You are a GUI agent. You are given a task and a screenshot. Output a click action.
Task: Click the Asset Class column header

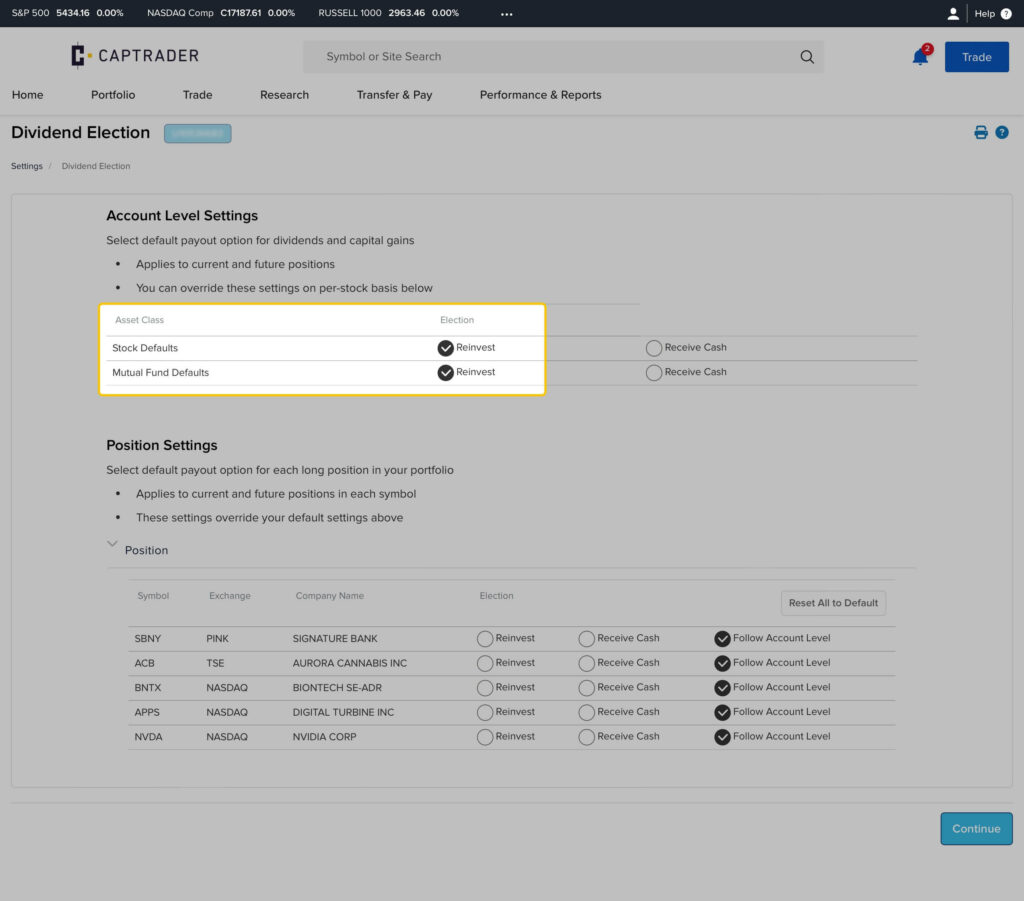pos(139,320)
